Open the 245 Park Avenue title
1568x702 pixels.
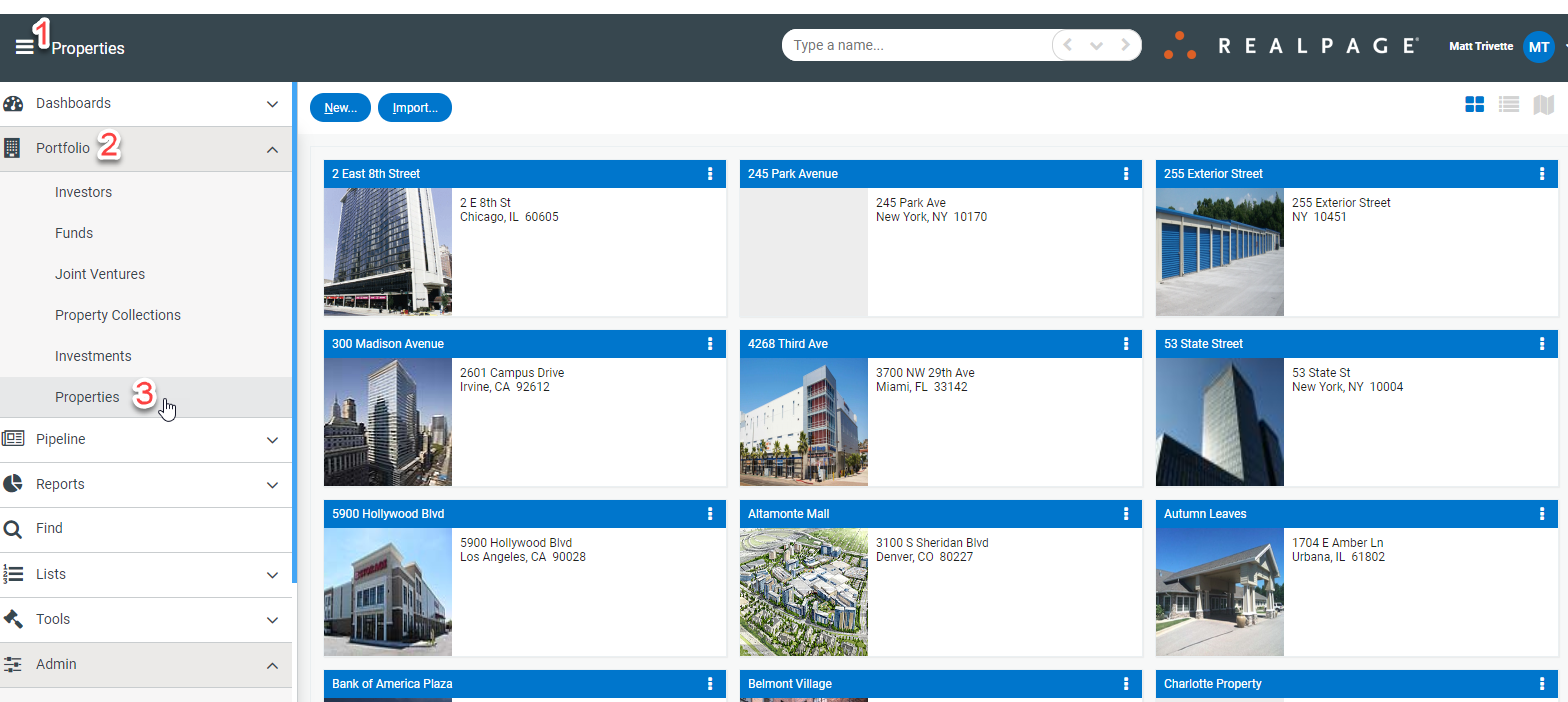(793, 174)
